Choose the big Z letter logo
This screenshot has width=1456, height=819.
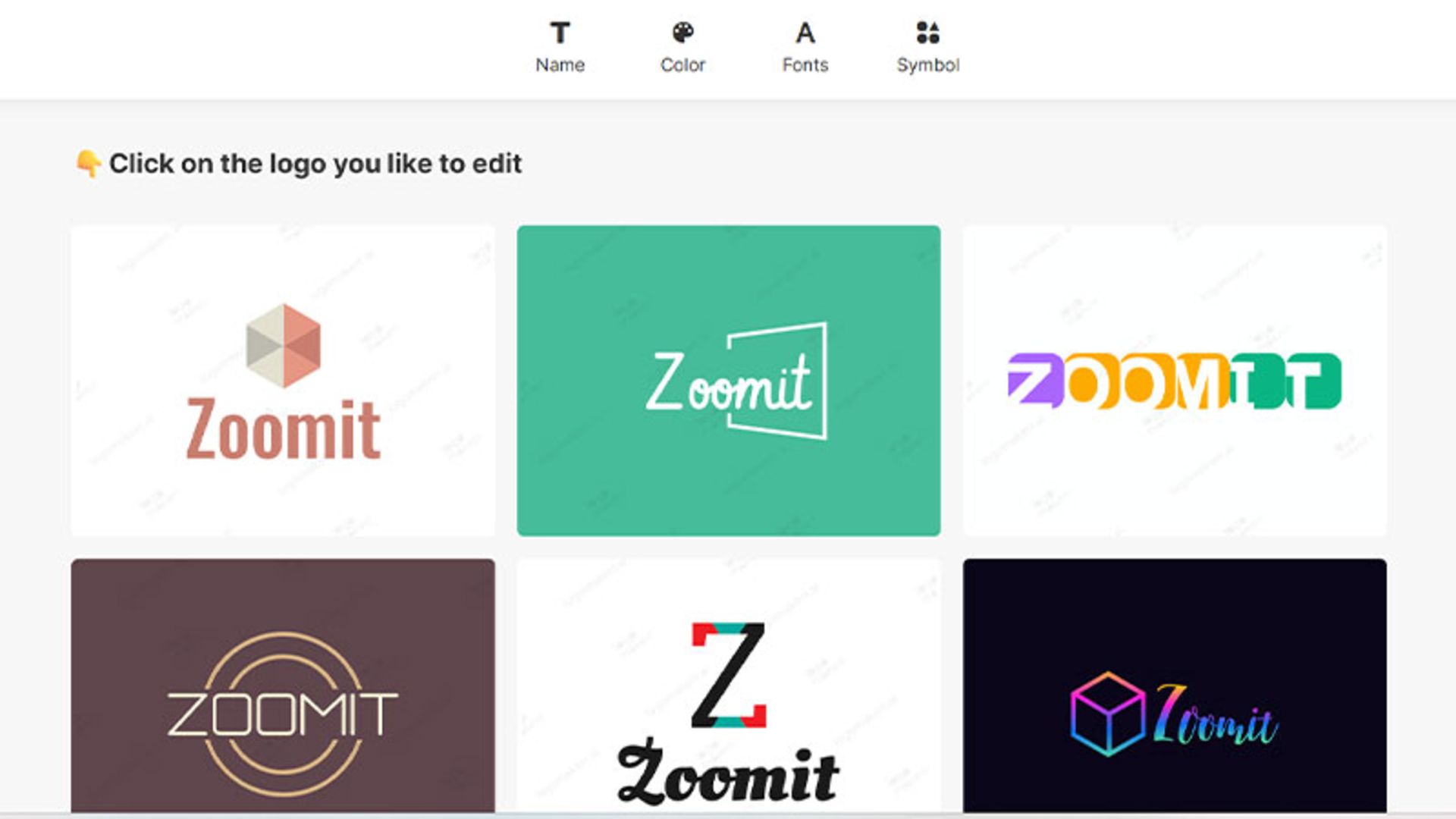pyautogui.click(x=729, y=686)
